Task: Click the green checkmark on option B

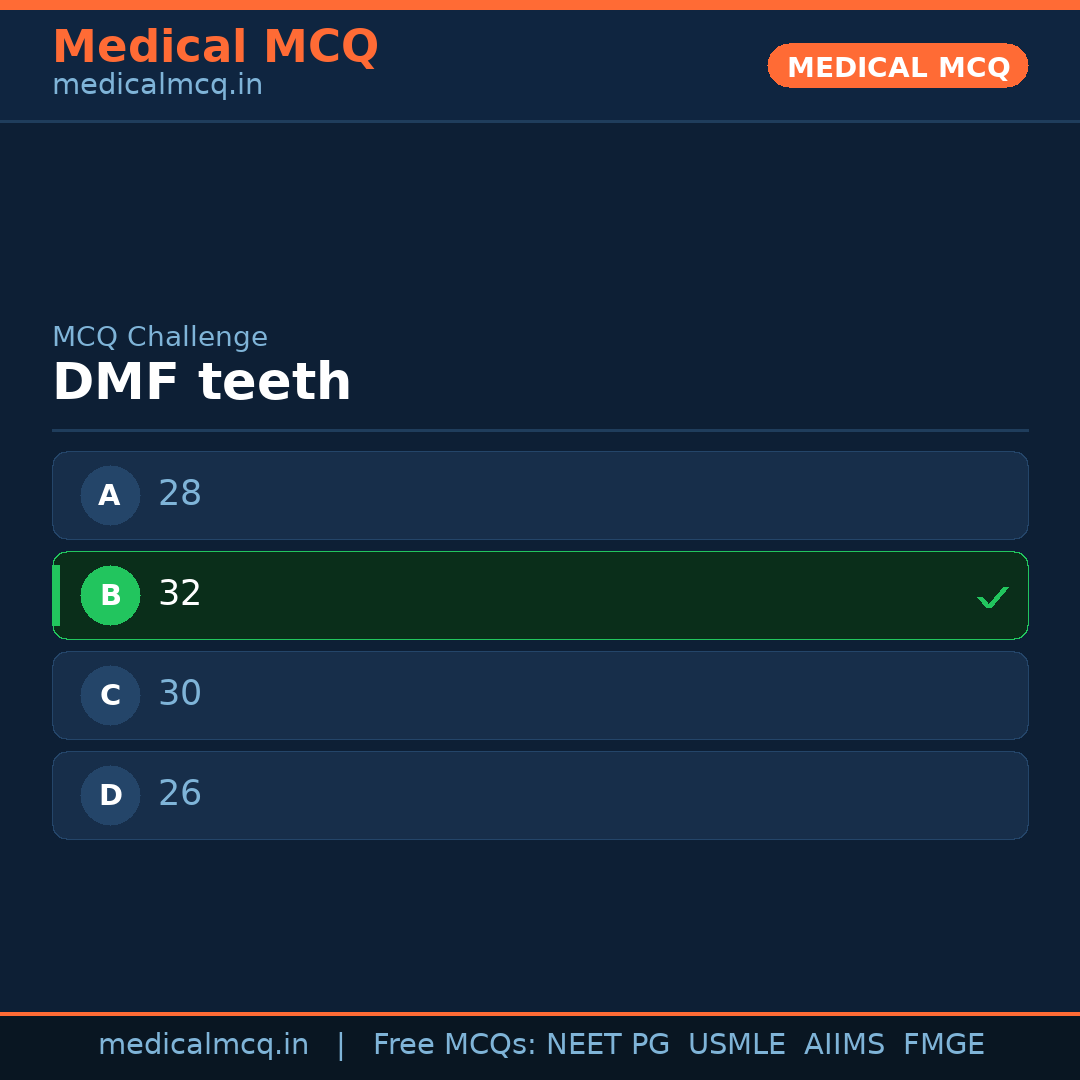Action: tap(992, 596)
